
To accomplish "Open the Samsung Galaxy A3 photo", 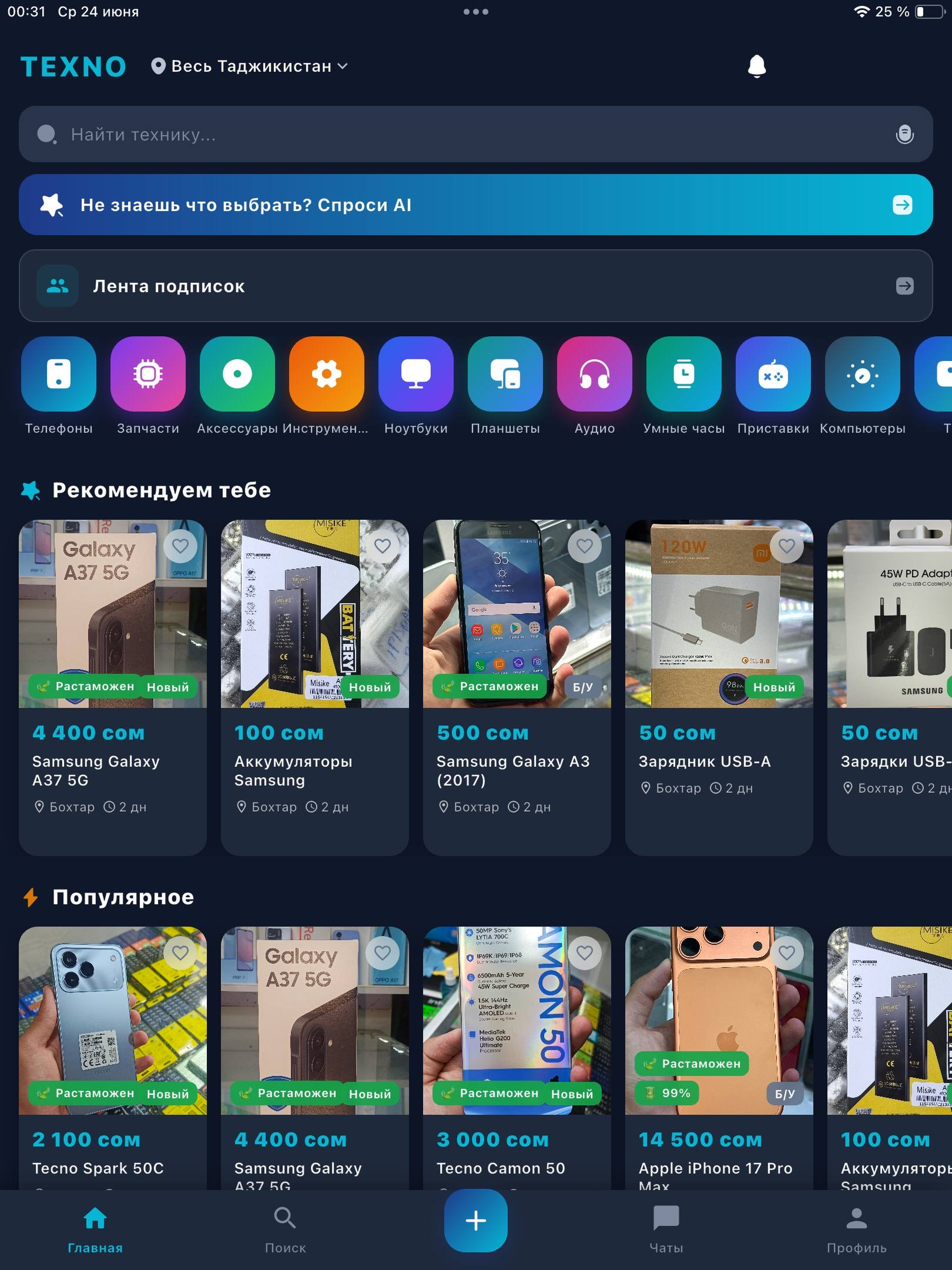I will (517, 613).
